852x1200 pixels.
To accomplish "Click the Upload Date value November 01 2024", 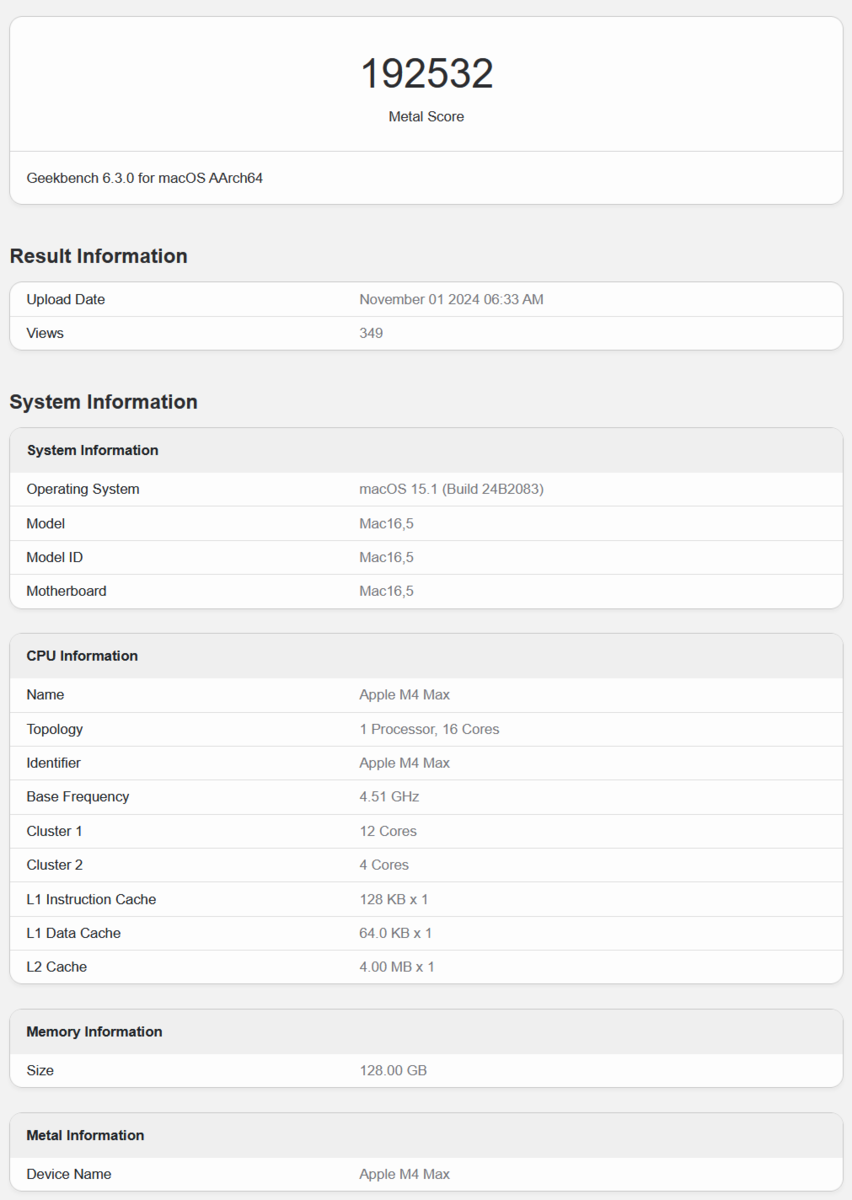I will pyautogui.click(x=451, y=299).
